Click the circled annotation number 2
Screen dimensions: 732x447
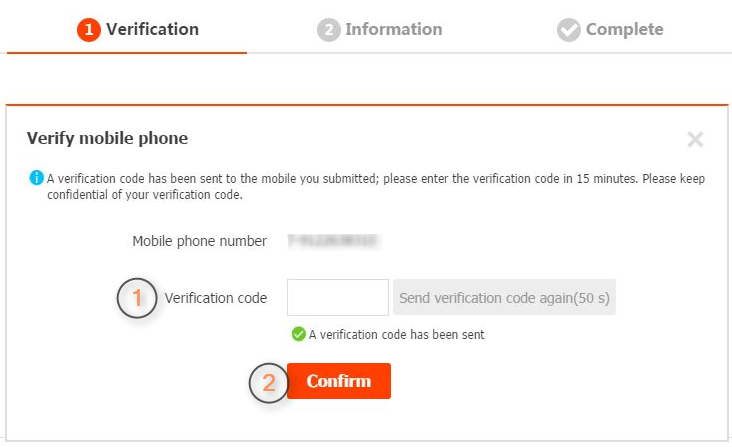pos(268,382)
